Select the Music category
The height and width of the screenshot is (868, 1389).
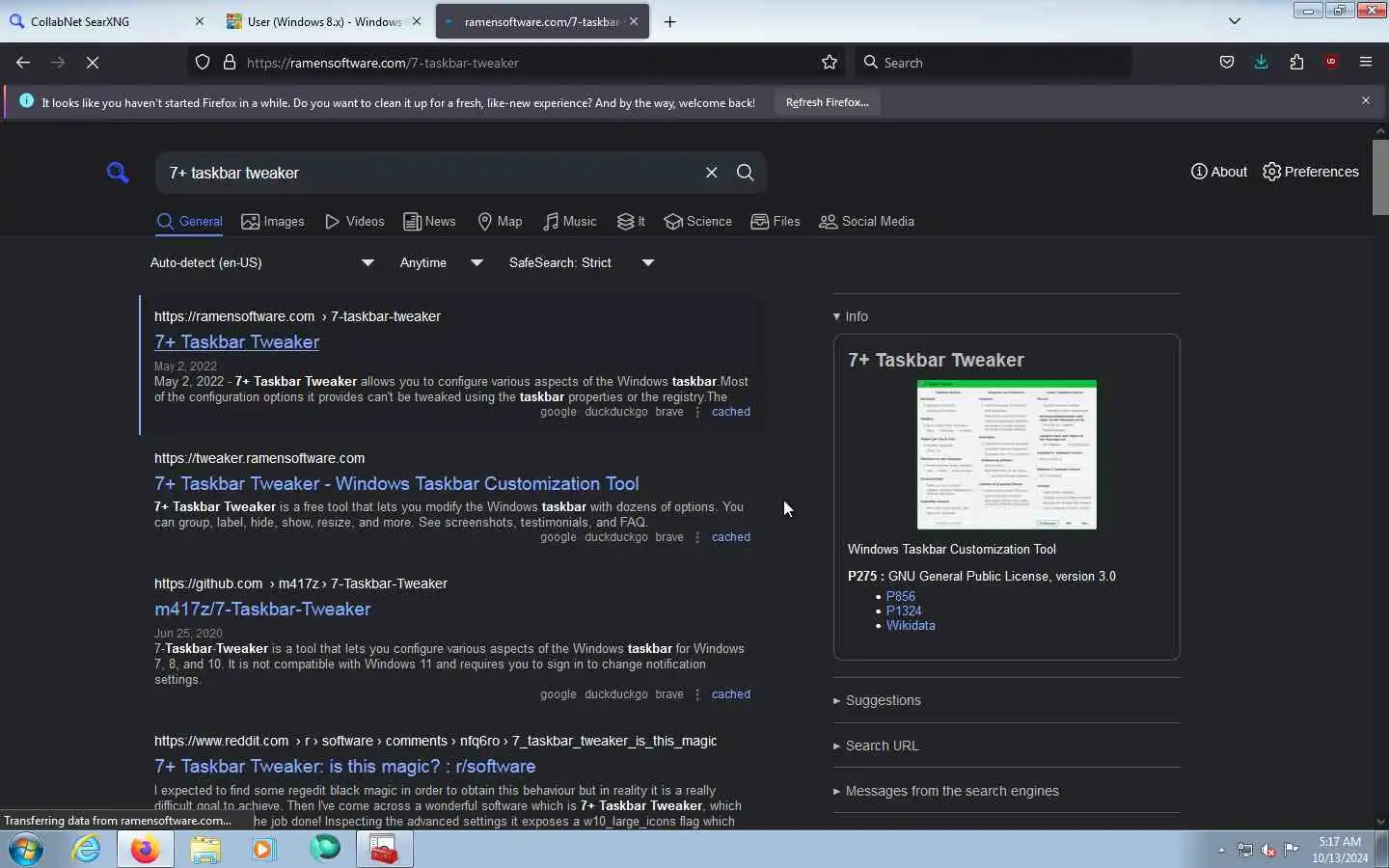coord(569,222)
